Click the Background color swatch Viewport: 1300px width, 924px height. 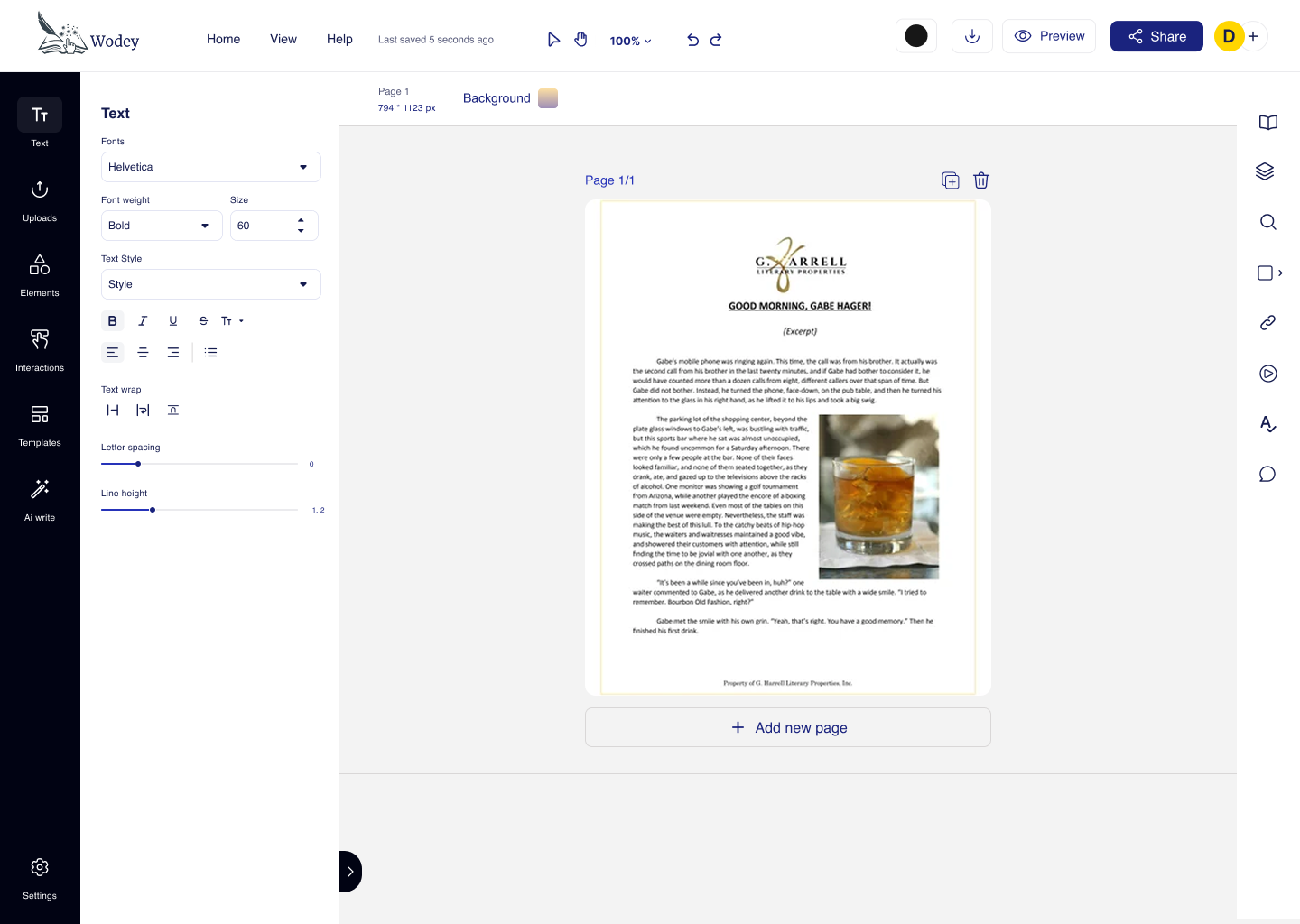coord(548,98)
